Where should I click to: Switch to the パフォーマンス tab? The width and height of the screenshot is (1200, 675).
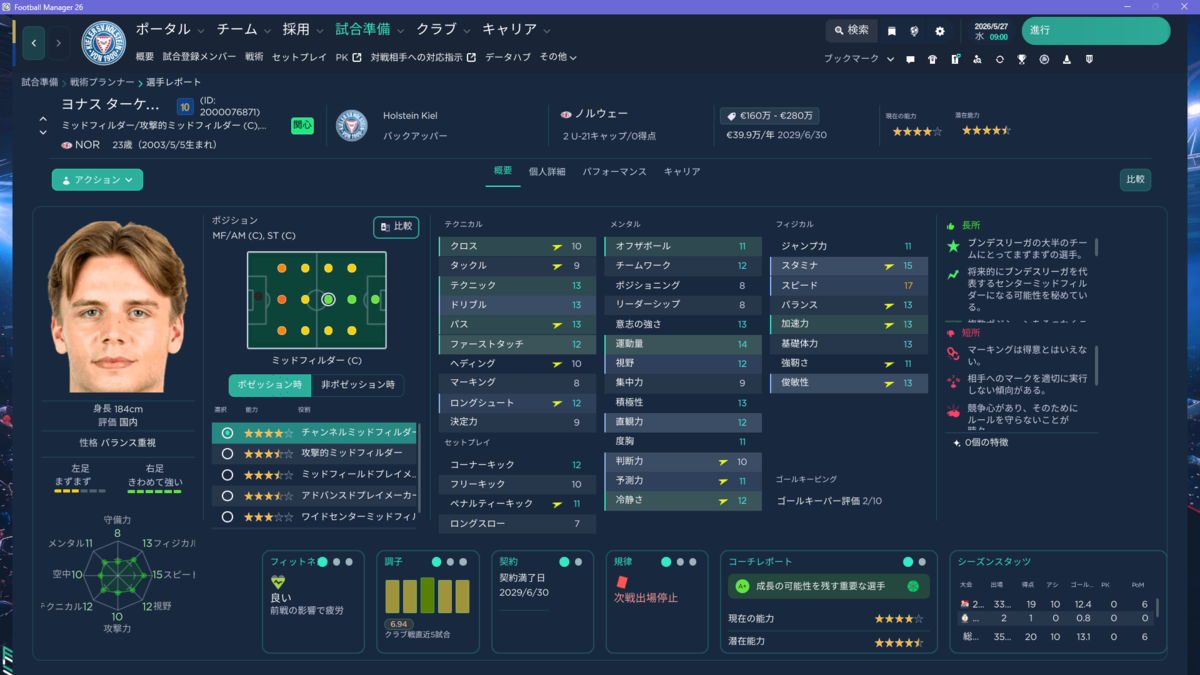pos(614,172)
